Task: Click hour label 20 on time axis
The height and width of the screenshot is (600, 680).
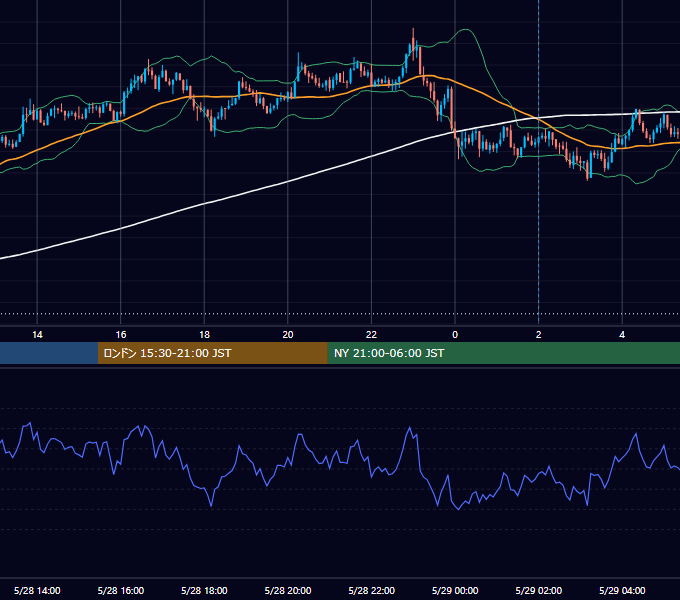Action: click(288, 335)
